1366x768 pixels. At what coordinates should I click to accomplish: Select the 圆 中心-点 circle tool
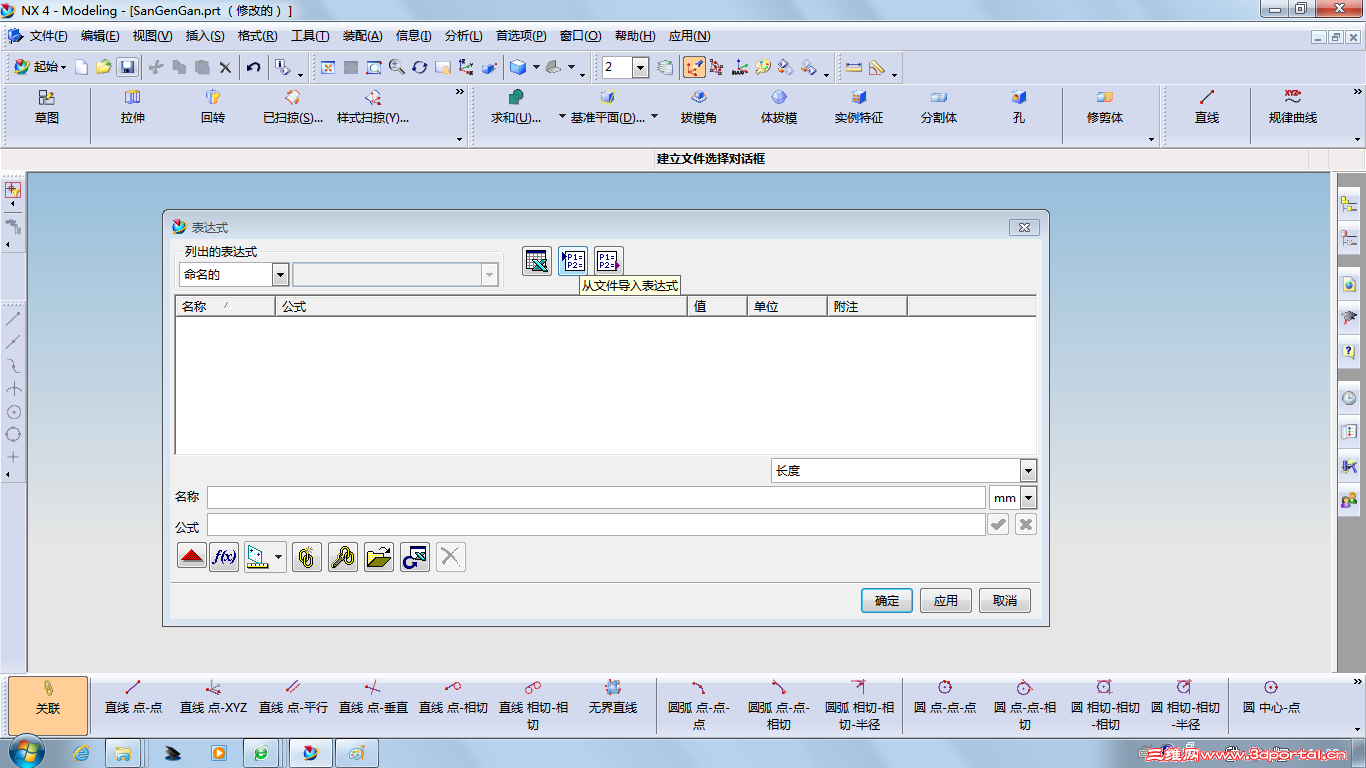[1271, 698]
